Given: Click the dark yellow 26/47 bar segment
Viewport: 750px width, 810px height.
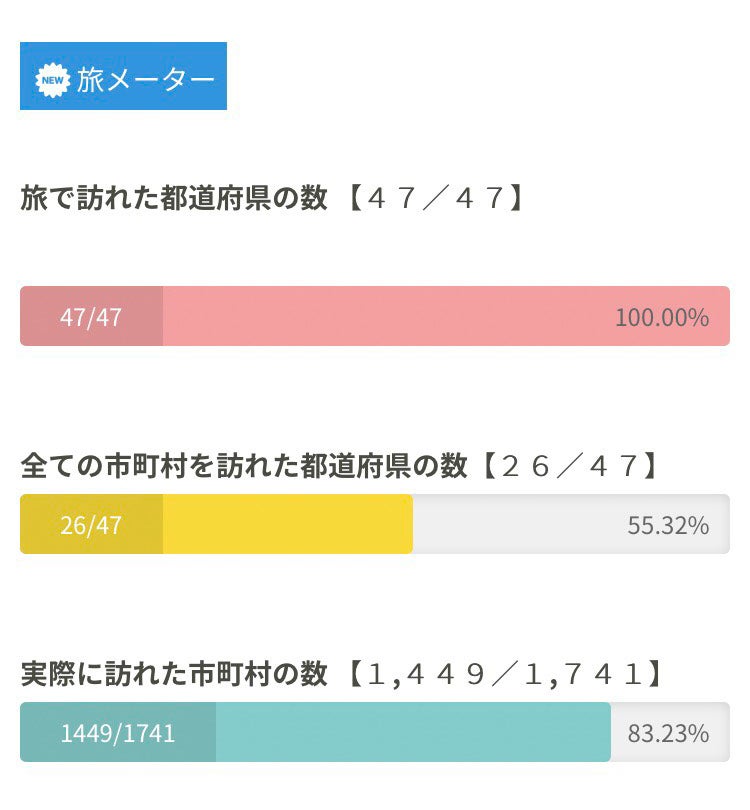Looking at the screenshot, I should [91, 525].
